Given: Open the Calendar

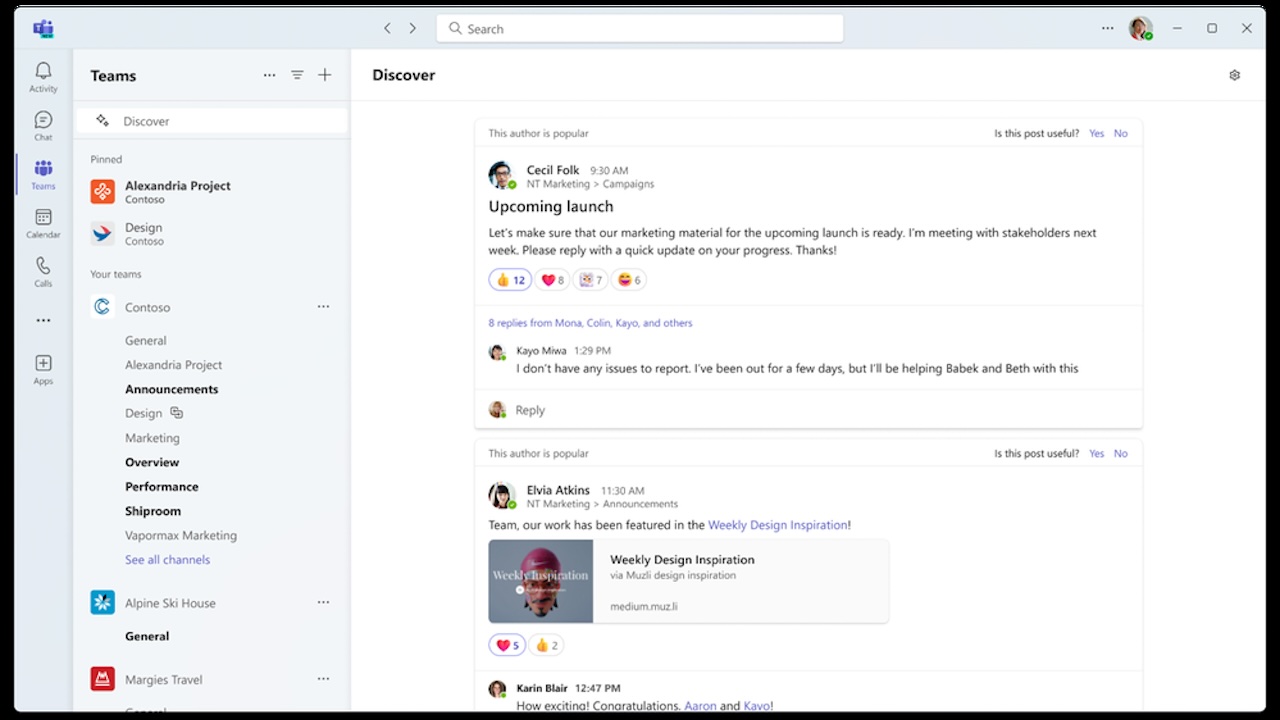Looking at the screenshot, I should click(x=42, y=222).
